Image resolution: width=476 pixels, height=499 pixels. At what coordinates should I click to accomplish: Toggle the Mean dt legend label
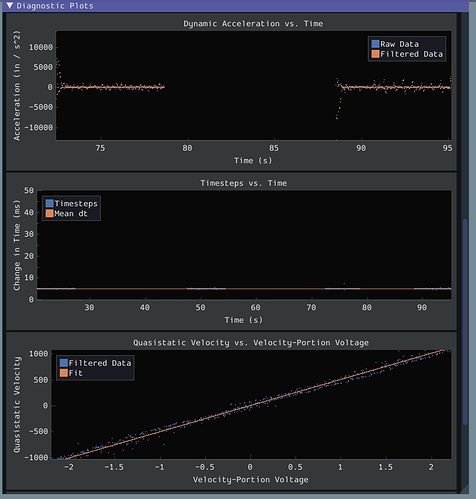click(x=71, y=214)
